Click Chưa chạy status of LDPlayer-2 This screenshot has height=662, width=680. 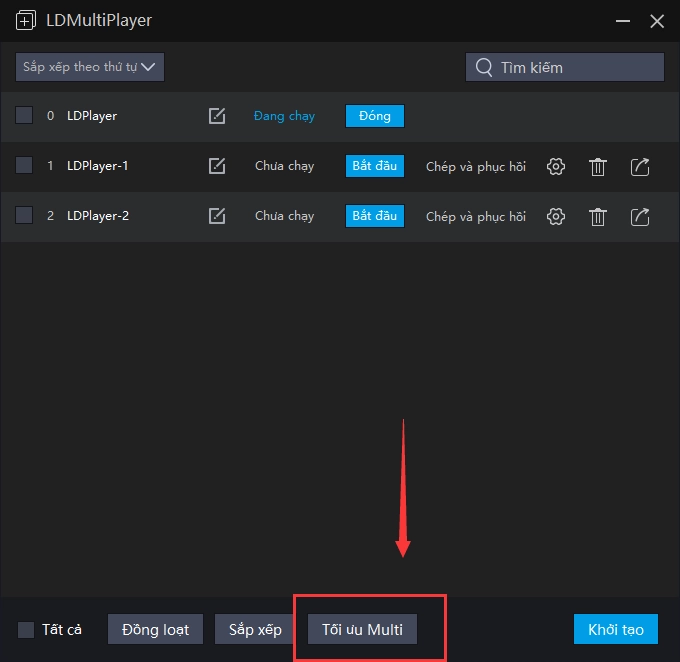[x=284, y=216]
